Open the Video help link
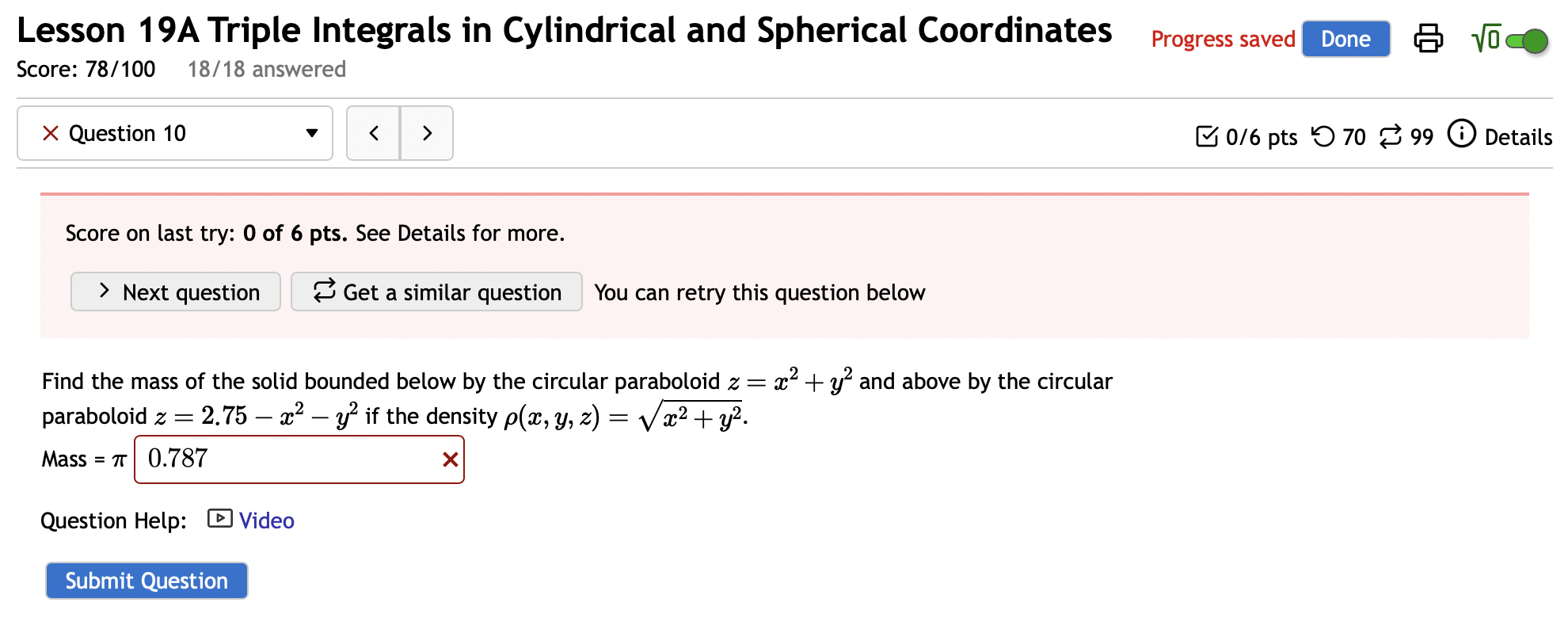This screenshot has height=629, width=1568. [266, 520]
